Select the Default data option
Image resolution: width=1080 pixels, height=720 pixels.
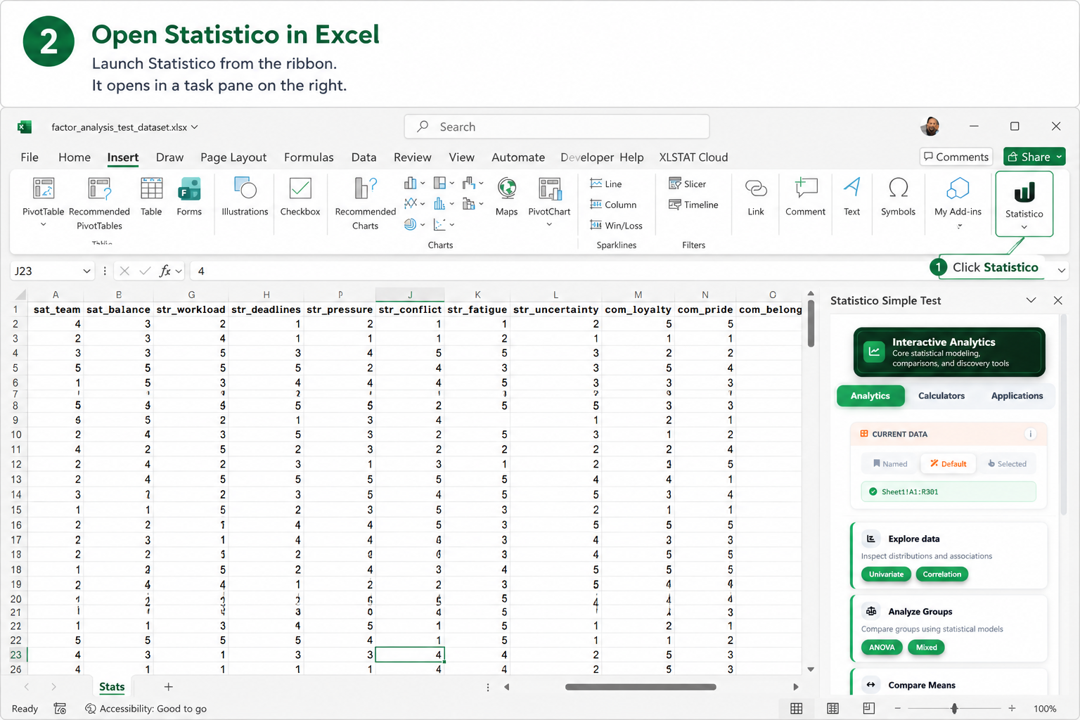pos(948,464)
